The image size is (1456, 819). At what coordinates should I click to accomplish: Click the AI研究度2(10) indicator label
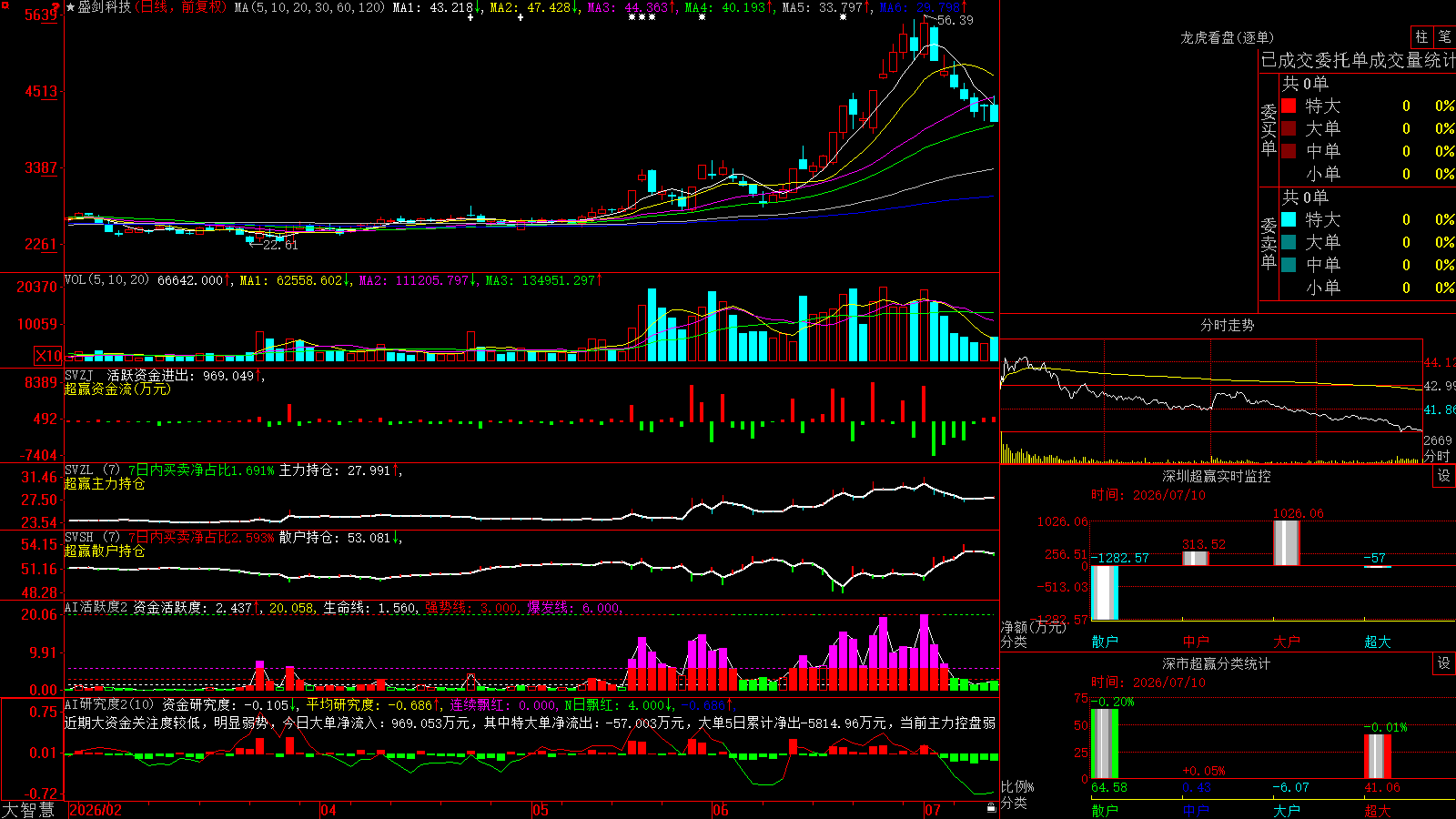(x=110, y=704)
